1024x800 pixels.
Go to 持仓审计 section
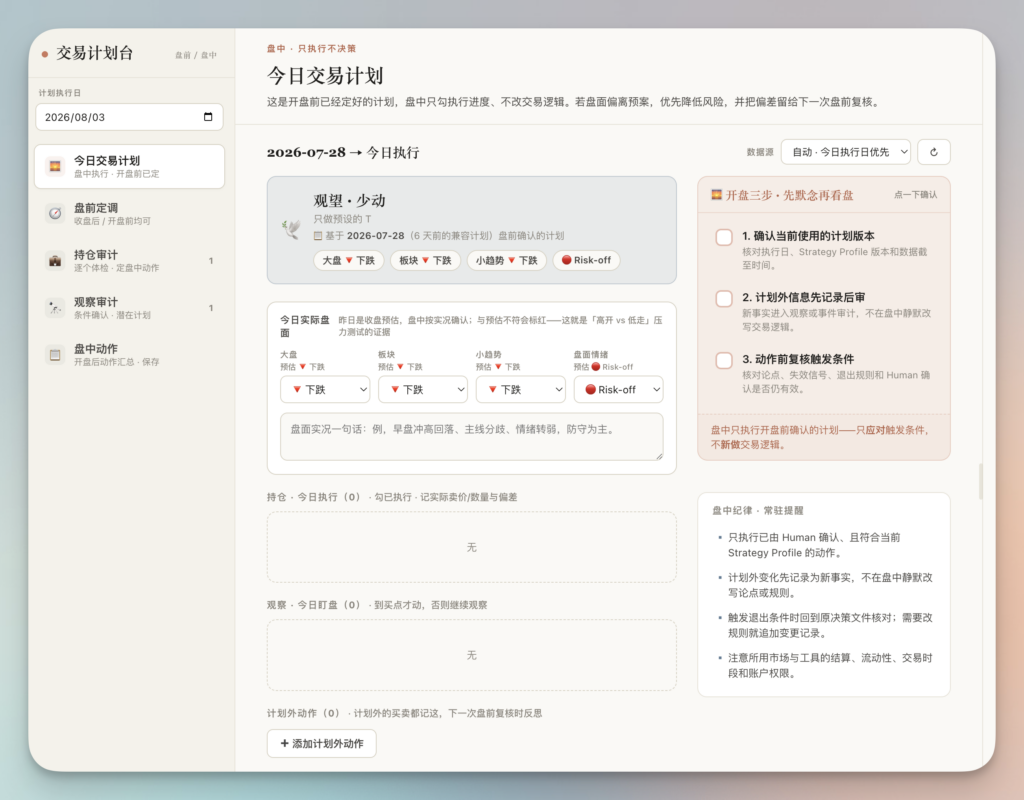coord(129,261)
